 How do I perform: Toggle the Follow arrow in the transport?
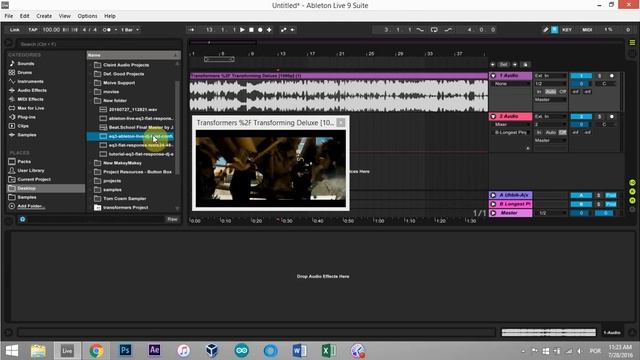[x=191, y=30]
